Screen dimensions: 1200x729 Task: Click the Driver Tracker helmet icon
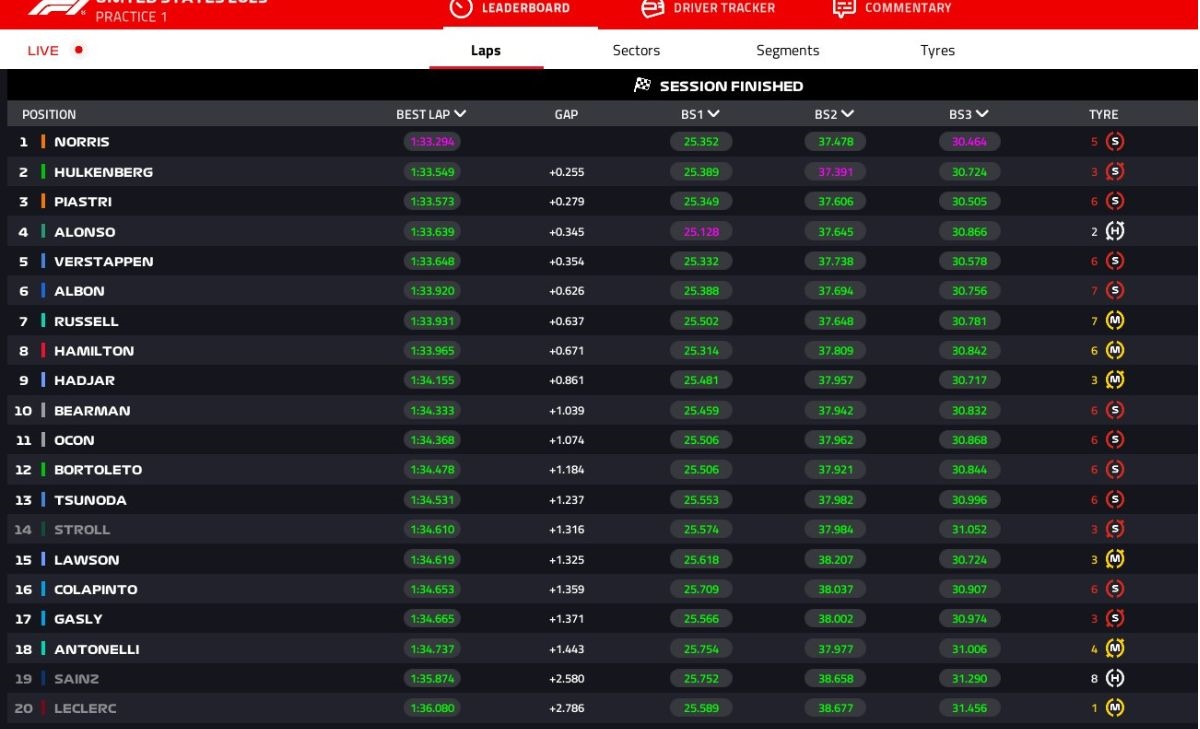click(652, 8)
